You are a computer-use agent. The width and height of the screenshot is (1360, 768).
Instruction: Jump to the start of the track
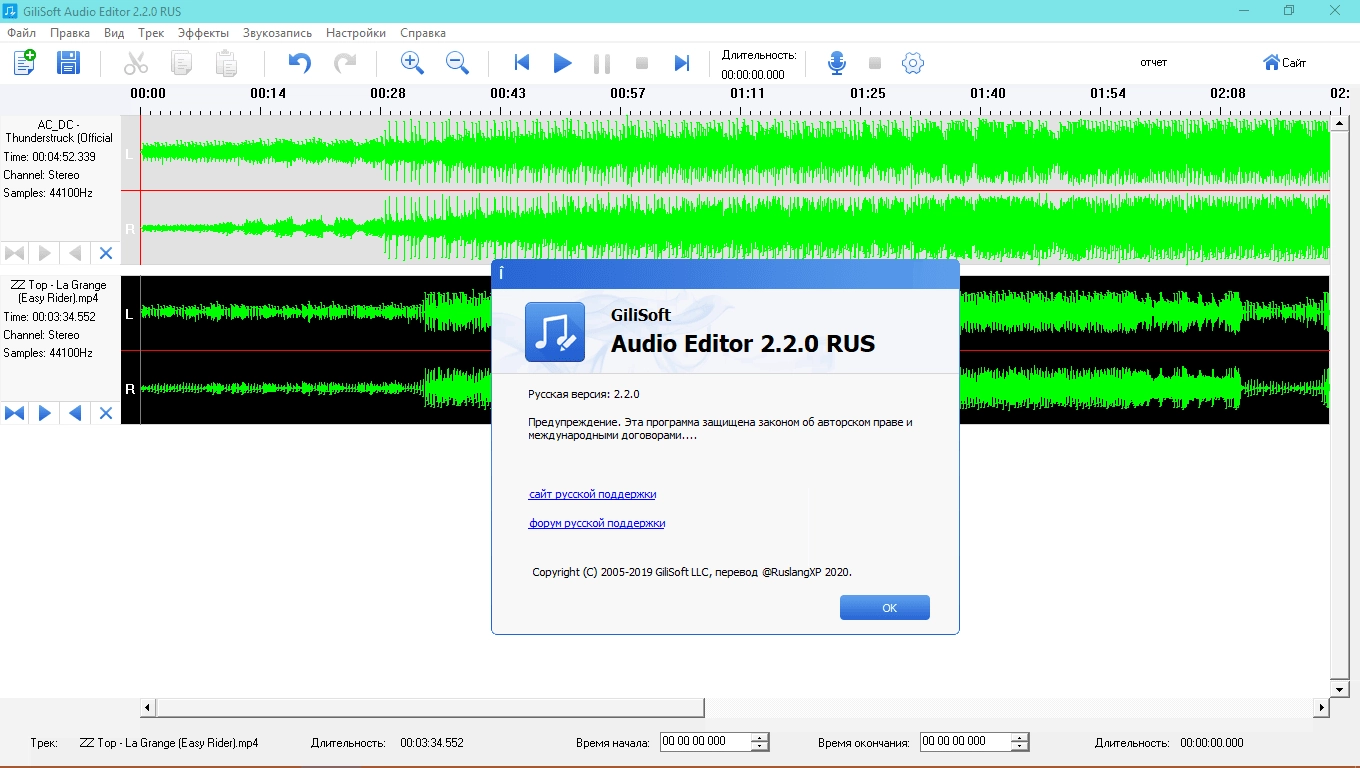[x=521, y=63]
